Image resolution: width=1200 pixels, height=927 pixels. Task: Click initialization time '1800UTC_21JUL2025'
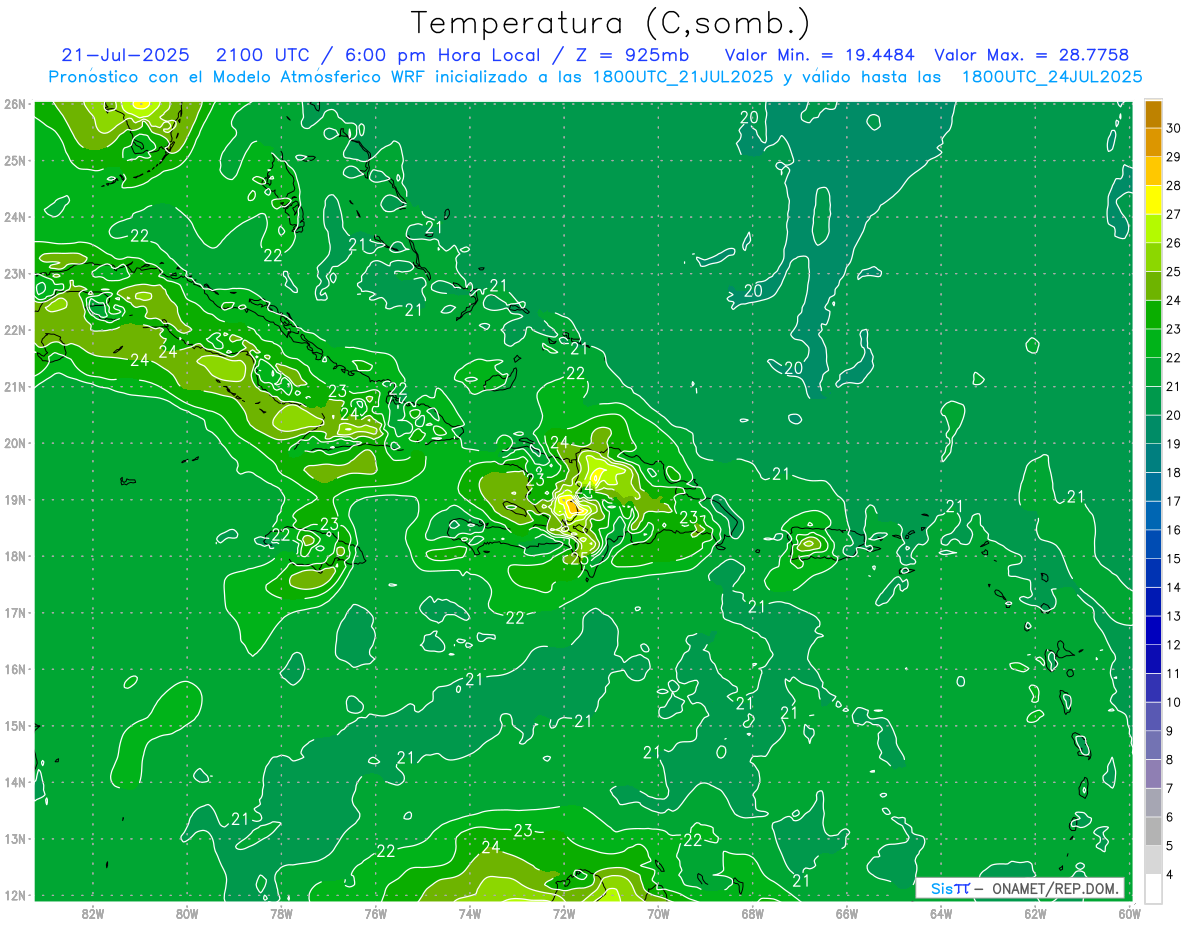682,77
